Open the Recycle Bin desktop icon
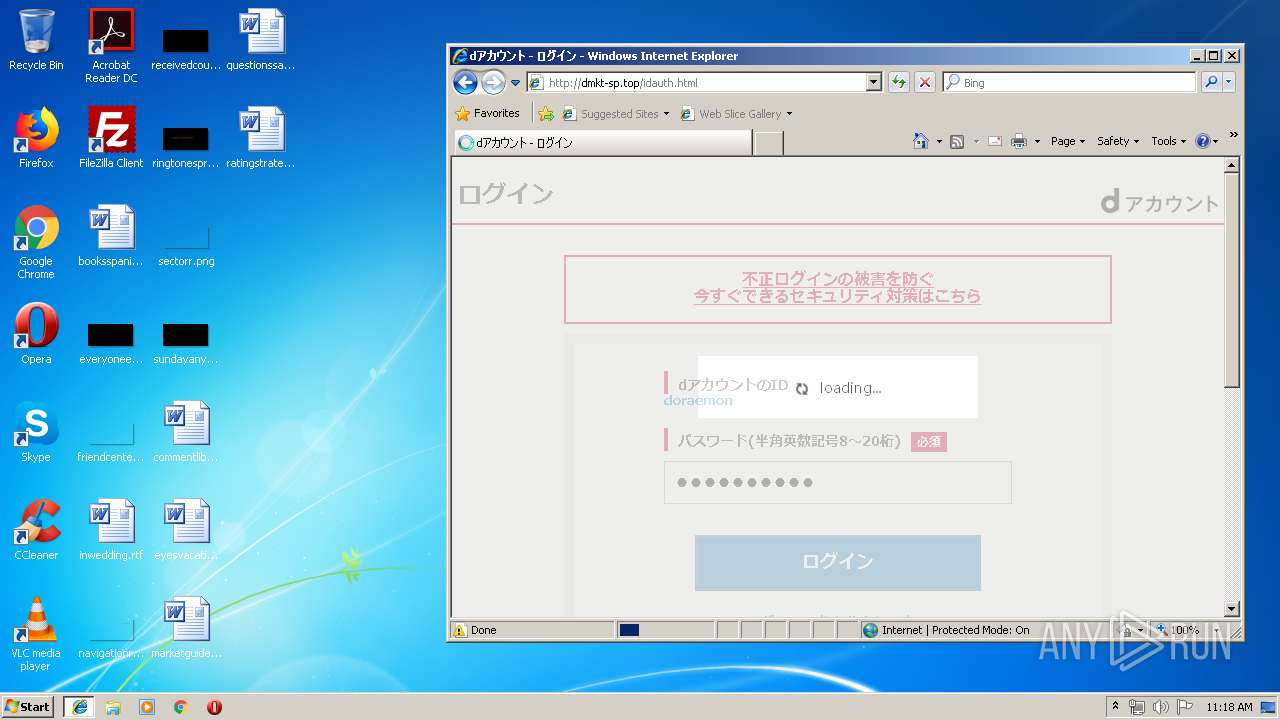Image resolution: width=1280 pixels, height=720 pixels. pos(36,41)
